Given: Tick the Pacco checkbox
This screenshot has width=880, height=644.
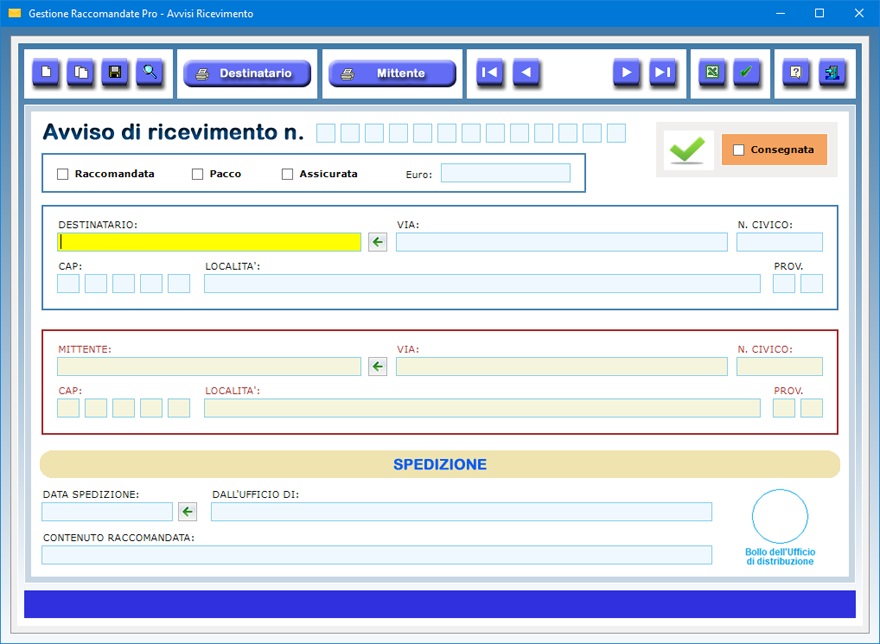Looking at the screenshot, I should (197, 174).
